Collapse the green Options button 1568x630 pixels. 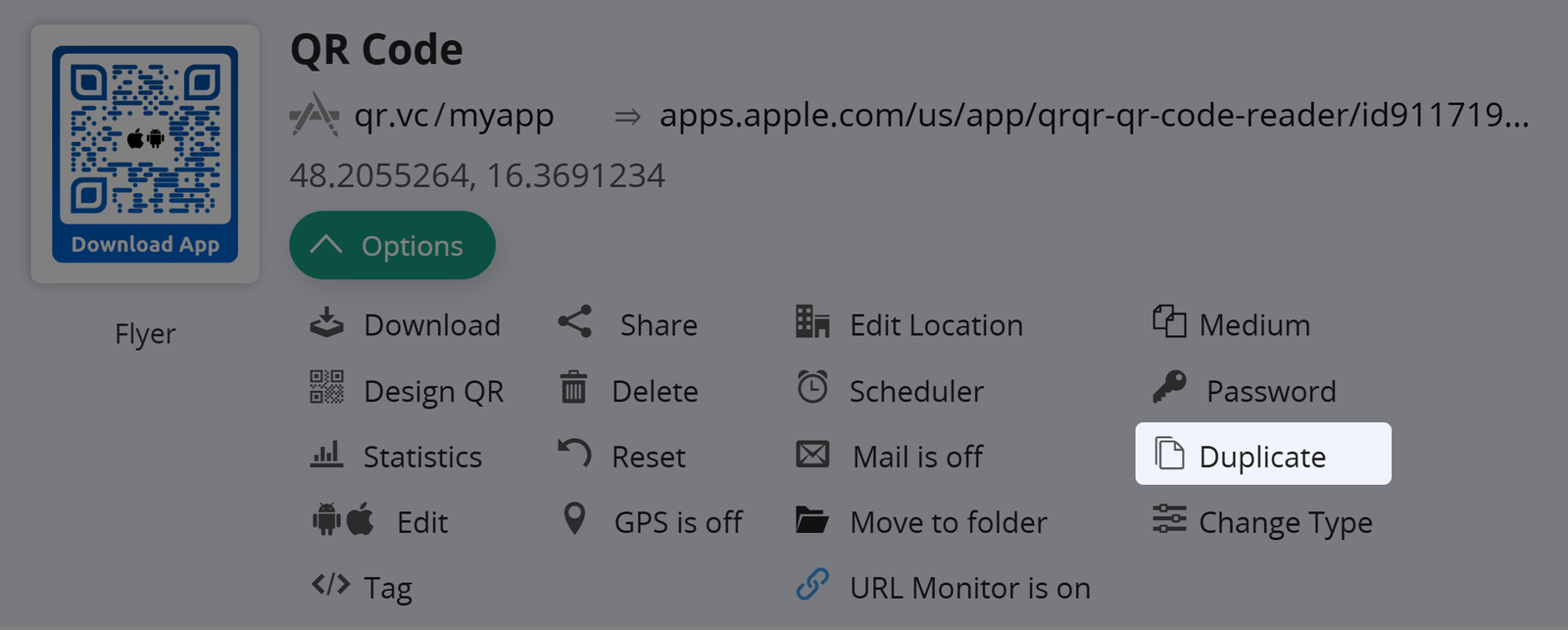[392, 246]
